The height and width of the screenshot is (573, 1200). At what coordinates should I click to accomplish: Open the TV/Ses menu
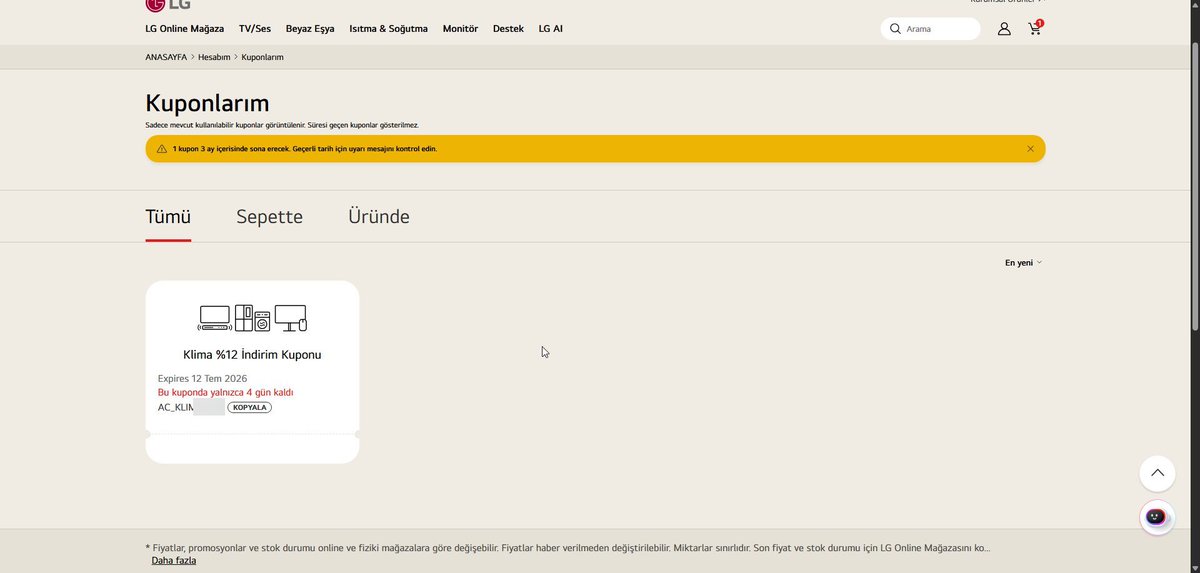pos(255,29)
